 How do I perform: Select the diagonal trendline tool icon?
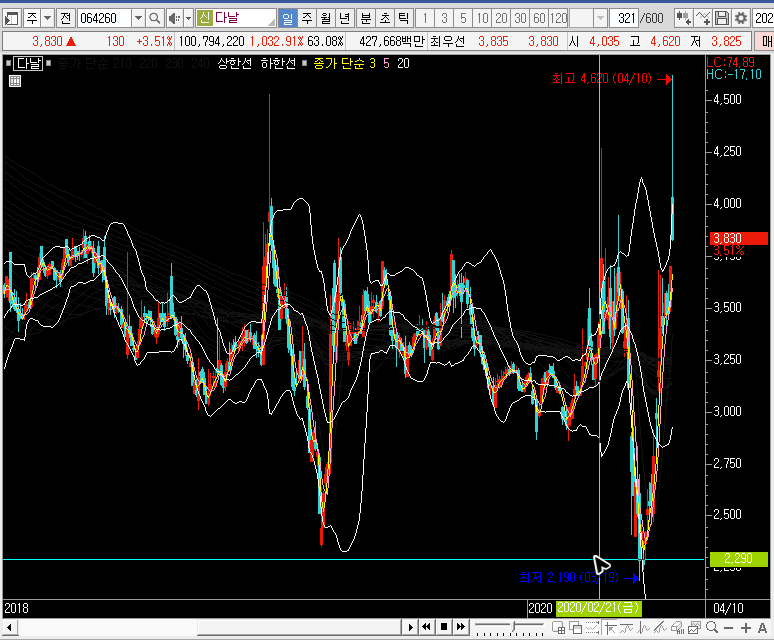[660, 628]
